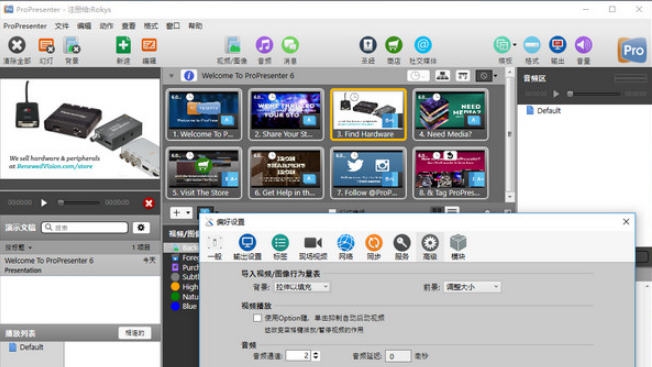Open the Video/Image bin toolbar icon
The height and width of the screenshot is (367, 652).
click(x=232, y=45)
